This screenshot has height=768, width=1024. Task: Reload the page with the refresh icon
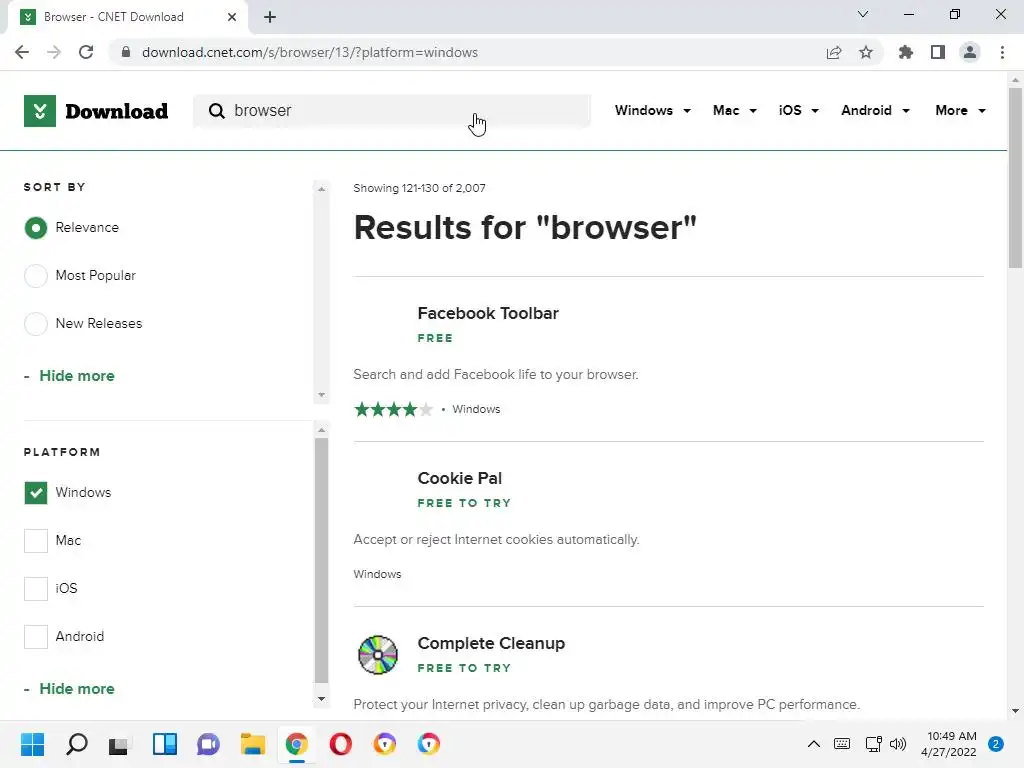[x=86, y=52]
